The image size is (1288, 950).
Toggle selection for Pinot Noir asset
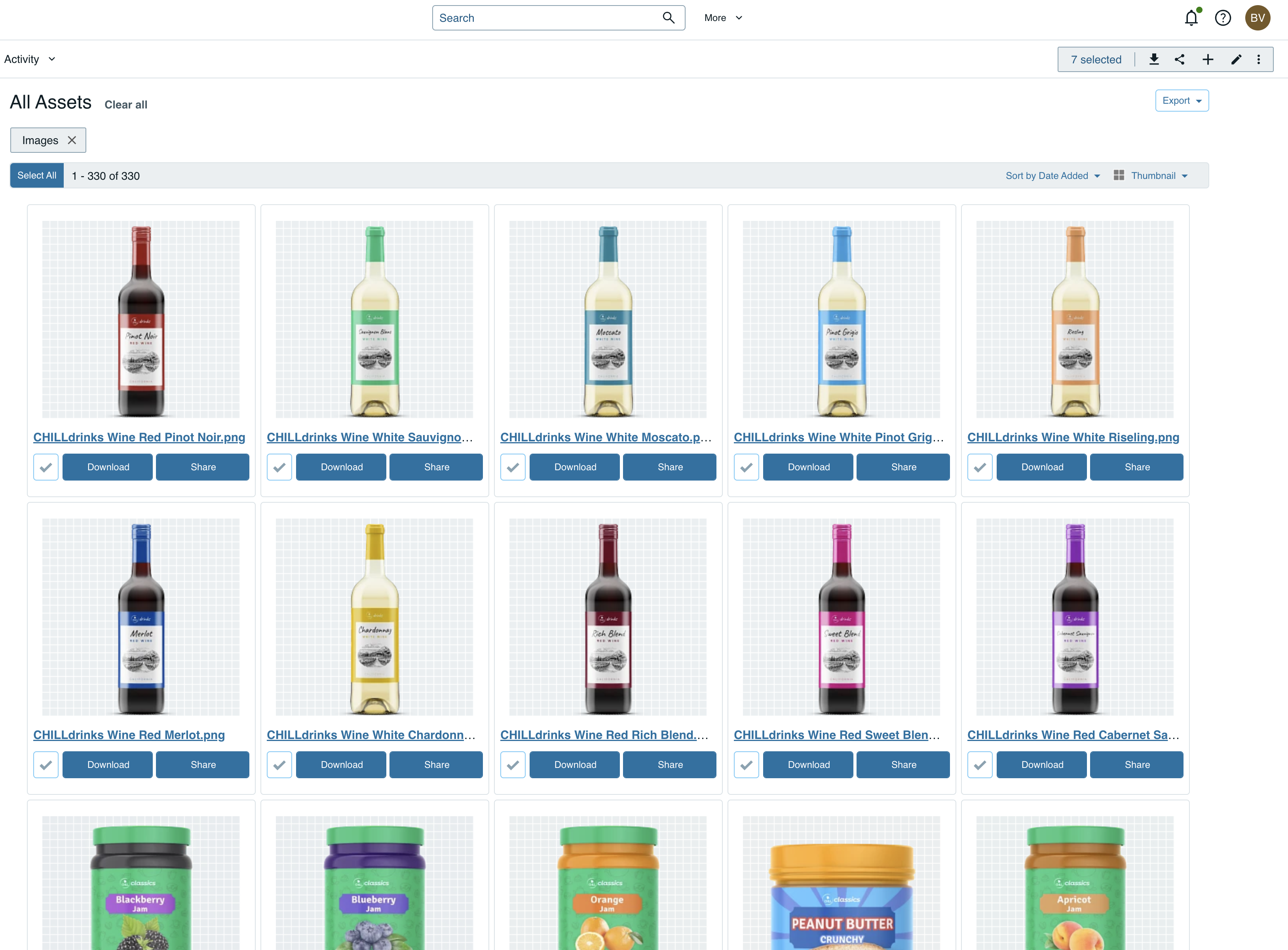click(46, 467)
